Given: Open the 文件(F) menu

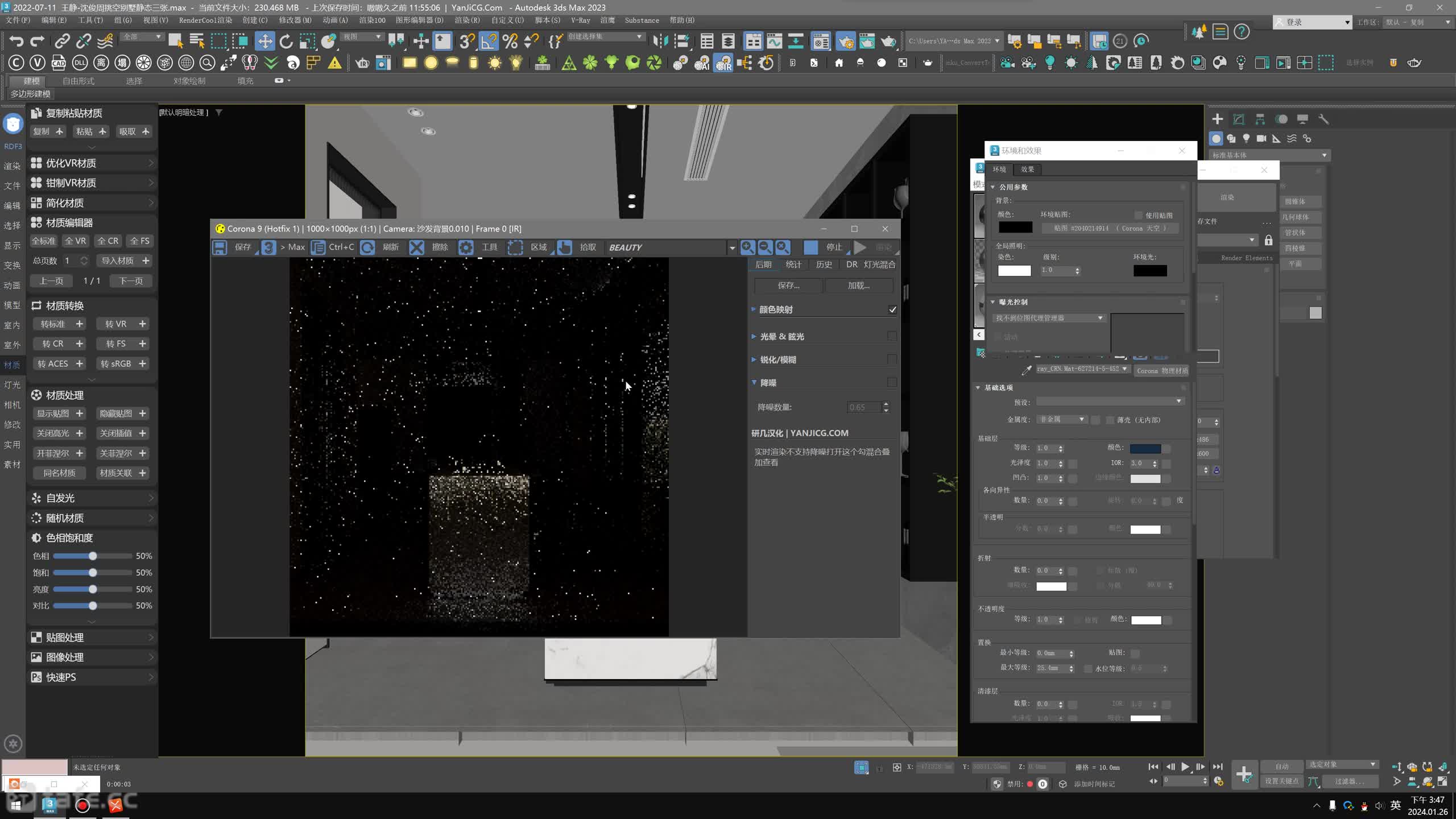Looking at the screenshot, I should coord(18,20).
